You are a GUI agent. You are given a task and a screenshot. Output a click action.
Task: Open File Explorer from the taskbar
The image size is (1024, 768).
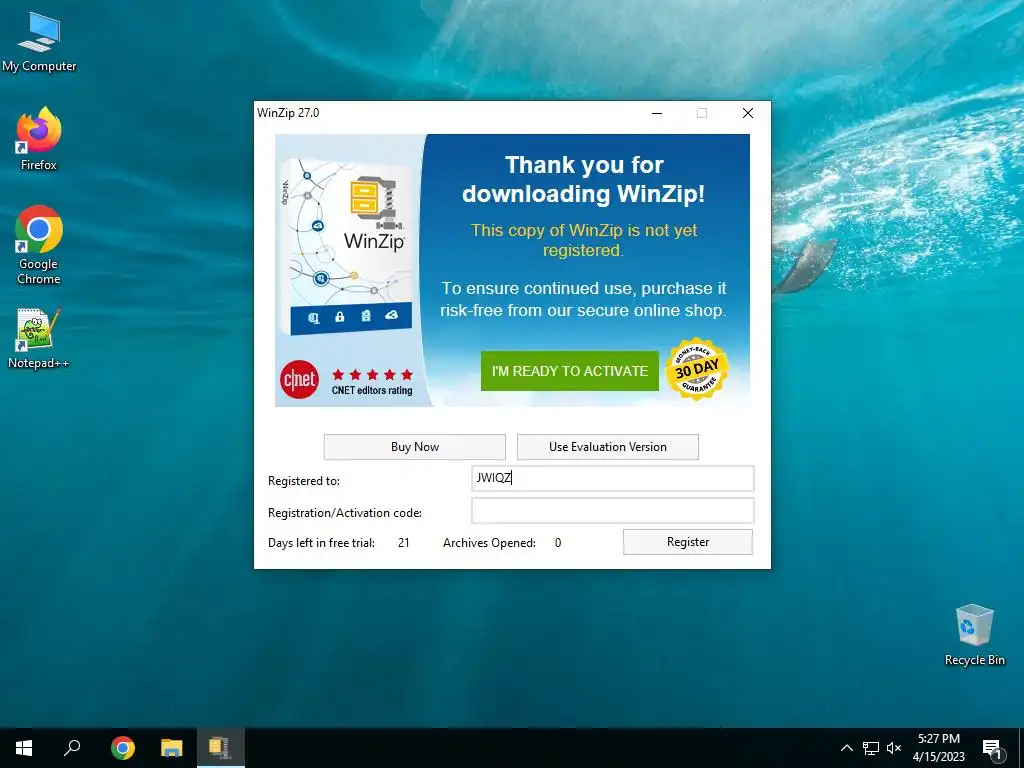(172, 748)
